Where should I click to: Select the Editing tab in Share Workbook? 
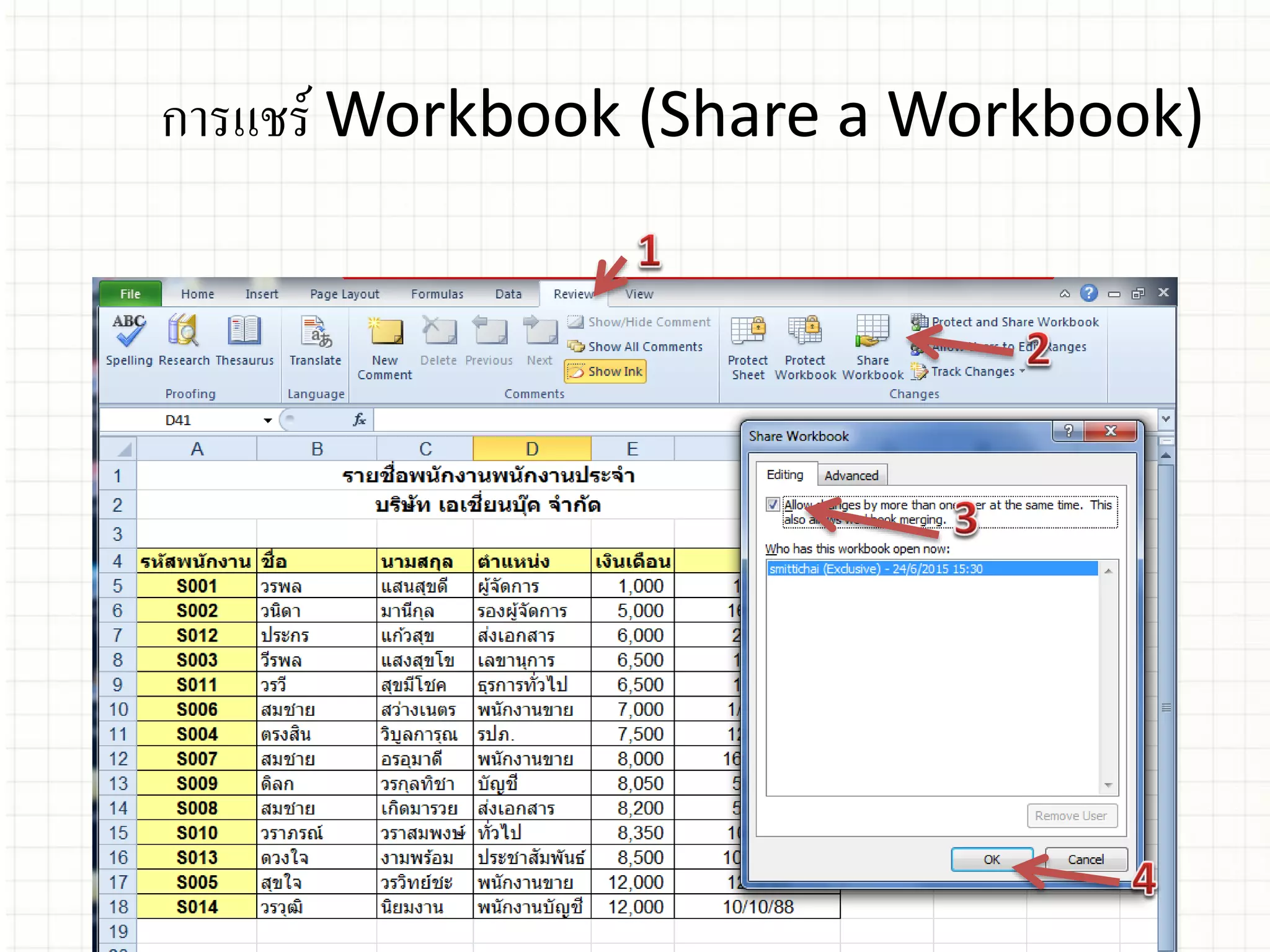tap(785, 475)
